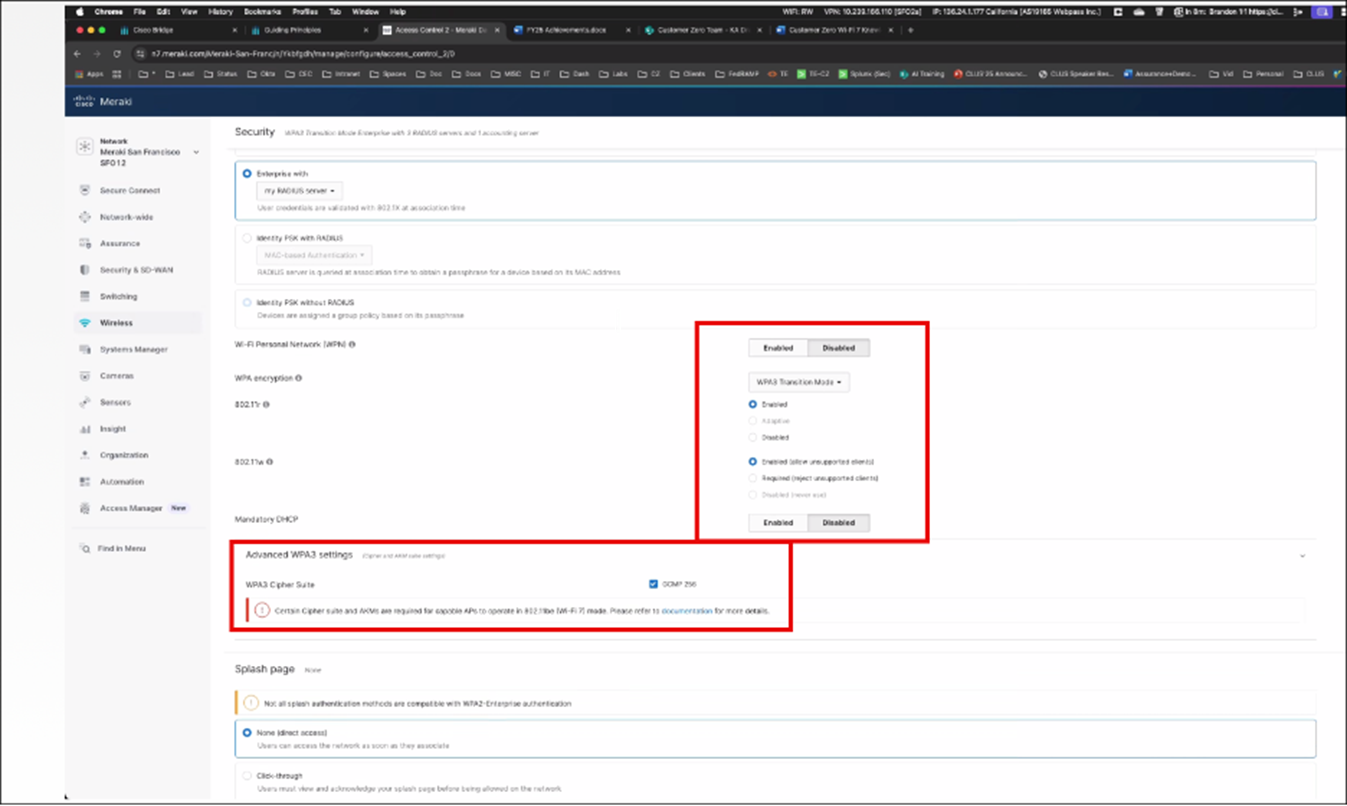The width and height of the screenshot is (1347, 806).
Task: Open Cameras via its sidebar icon
Action: 85,376
